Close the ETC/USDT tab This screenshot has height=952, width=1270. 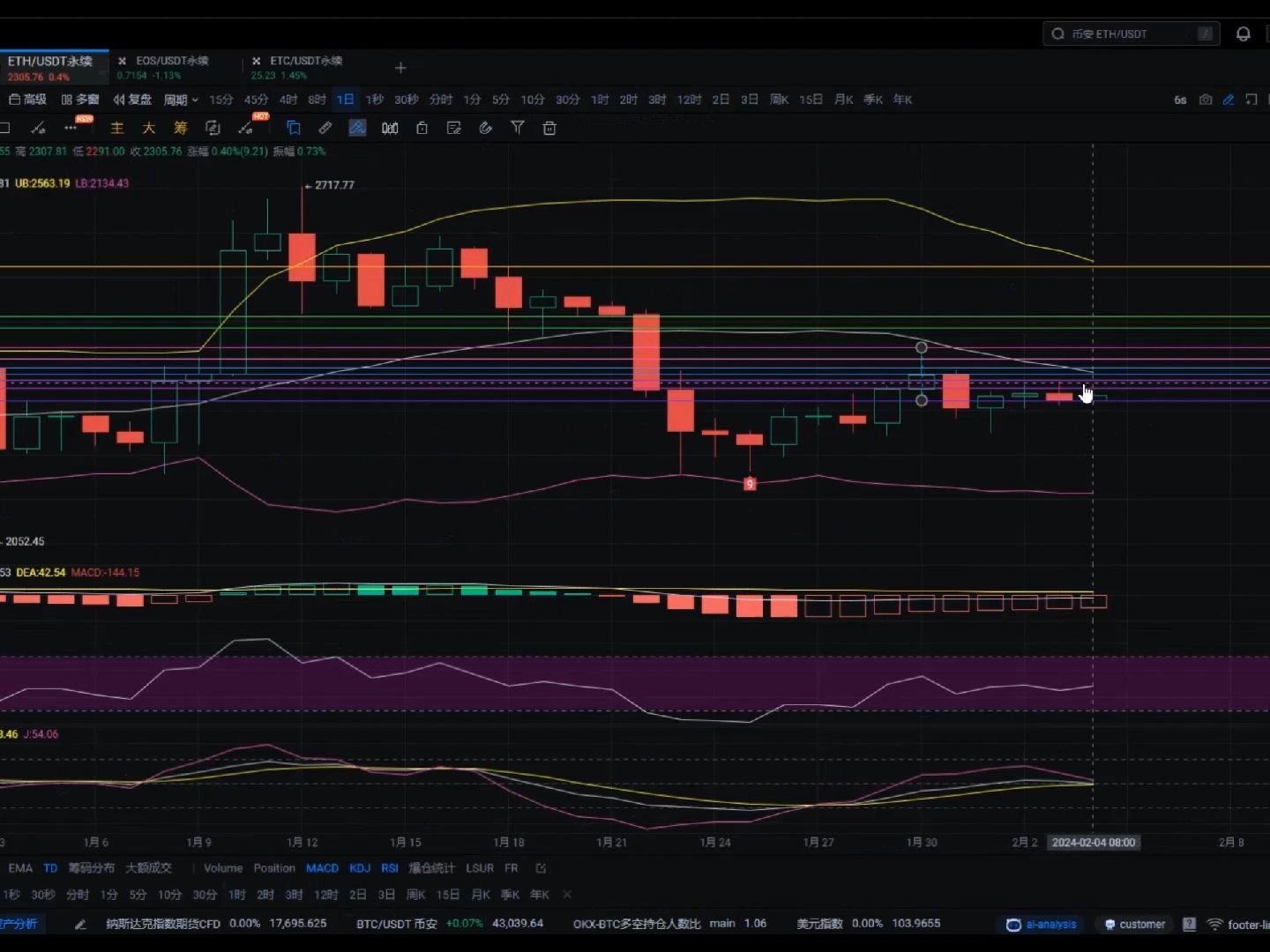(x=257, y=61)
